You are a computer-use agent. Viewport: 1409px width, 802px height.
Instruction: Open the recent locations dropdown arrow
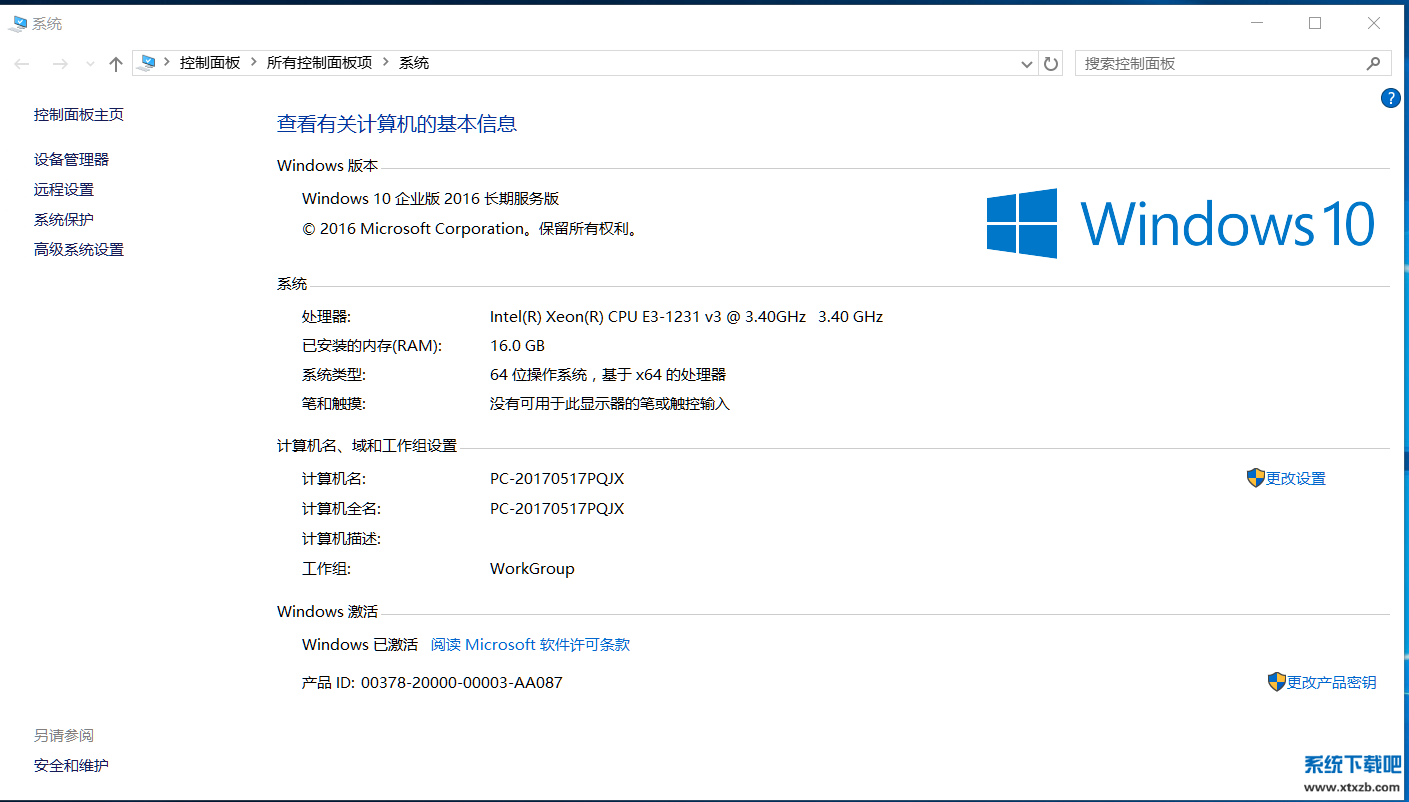point(90,64)
